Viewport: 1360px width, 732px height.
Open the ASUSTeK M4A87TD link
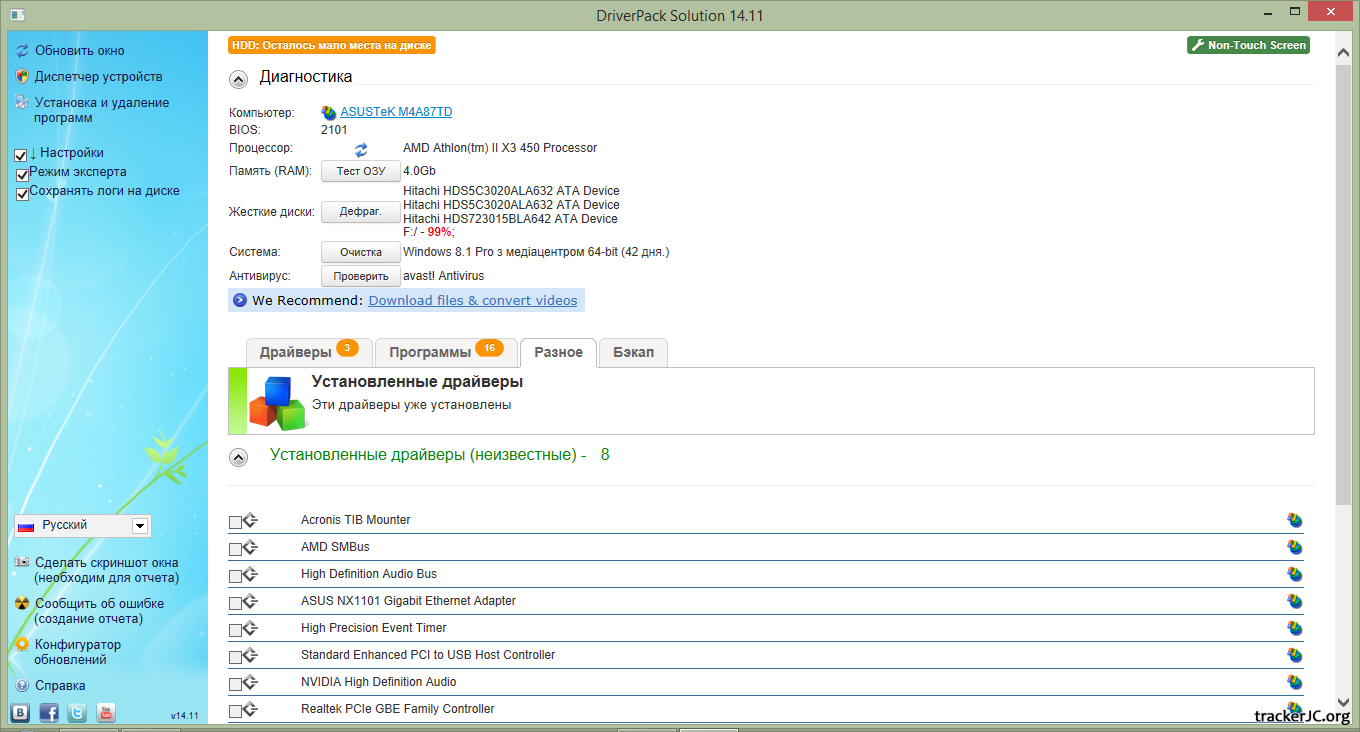[x=396, y=112]
